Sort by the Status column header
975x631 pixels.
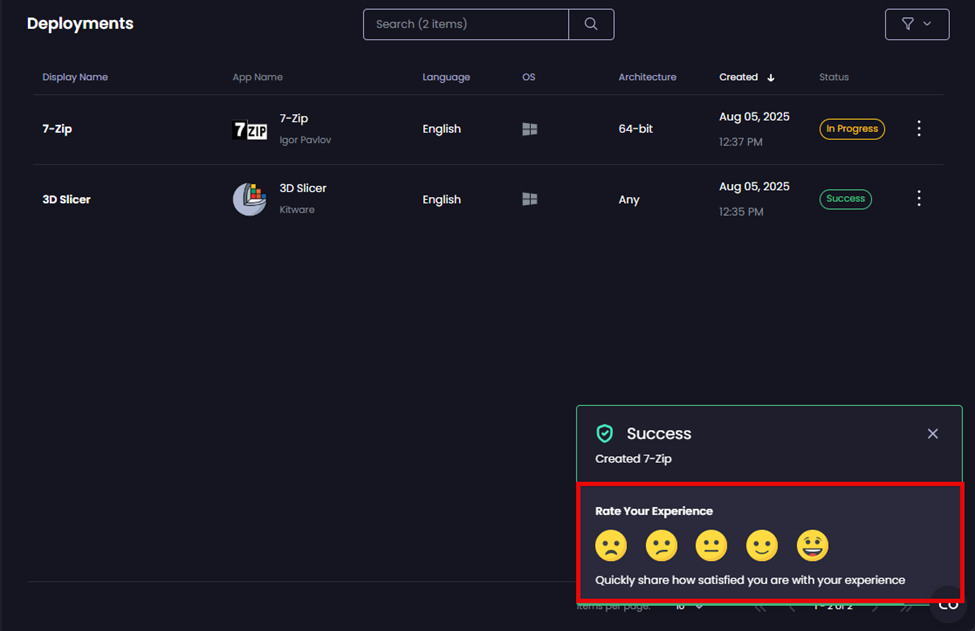pos(834,77)
